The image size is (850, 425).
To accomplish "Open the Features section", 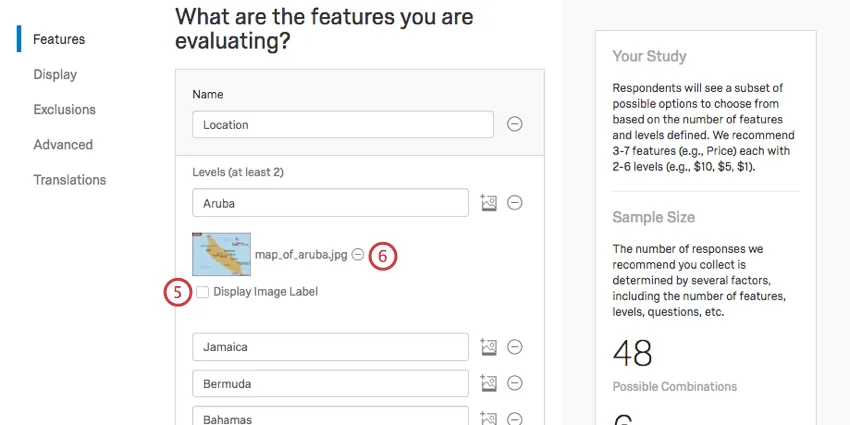I will click(x=59, y=39).
